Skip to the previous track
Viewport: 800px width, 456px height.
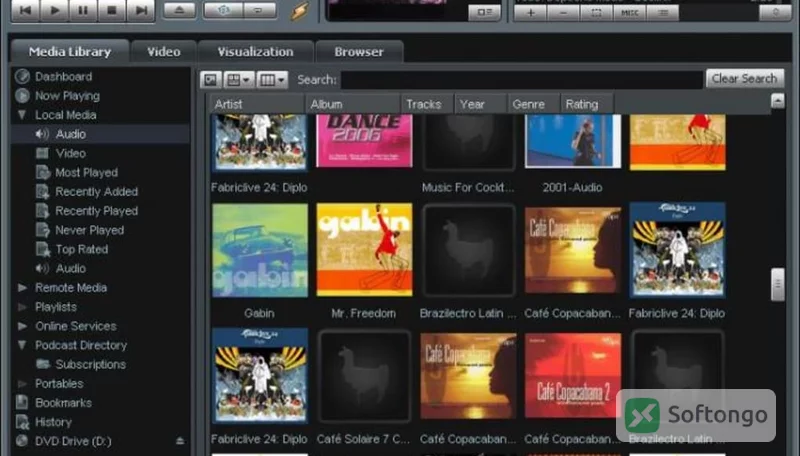tap(26, 10)
